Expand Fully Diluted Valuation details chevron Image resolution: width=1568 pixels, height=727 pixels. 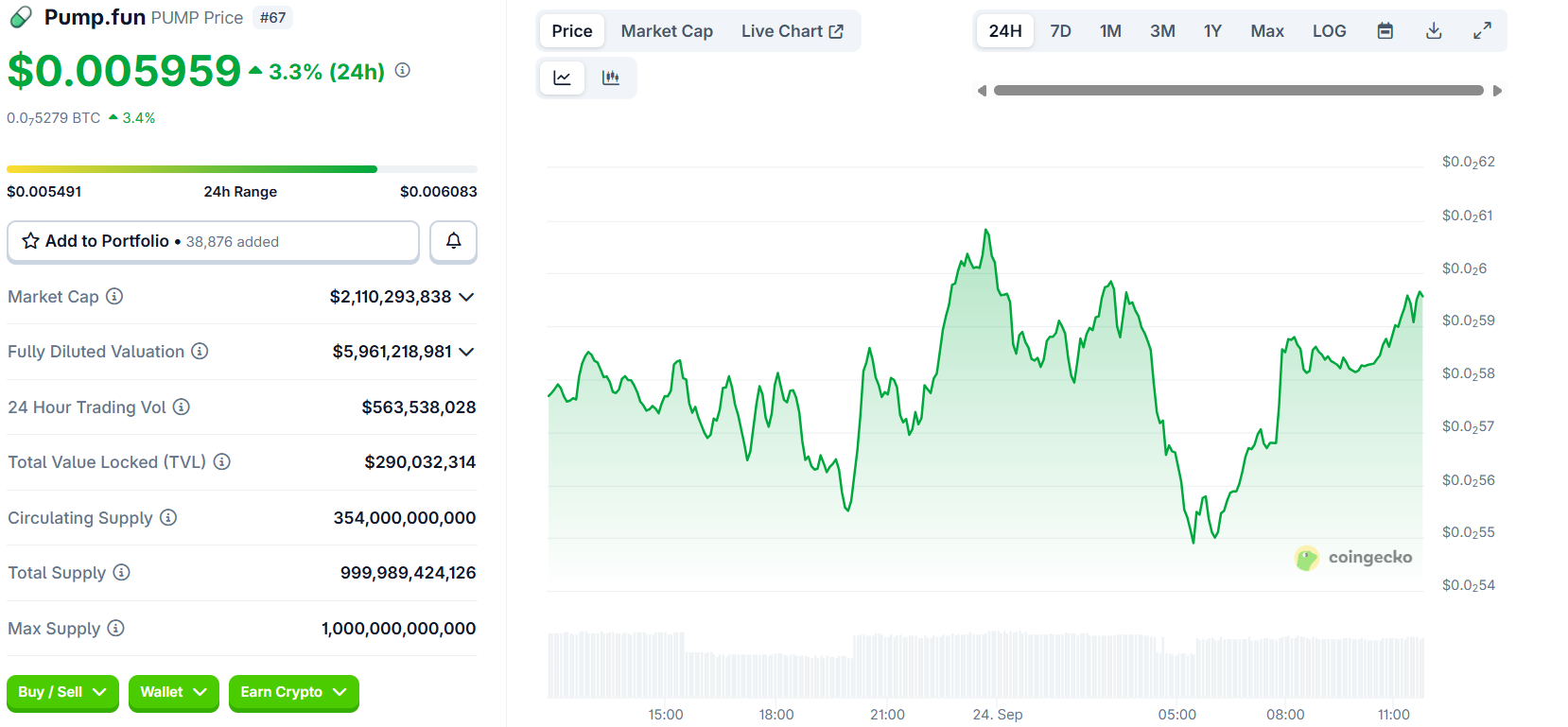tap(466, 352)
